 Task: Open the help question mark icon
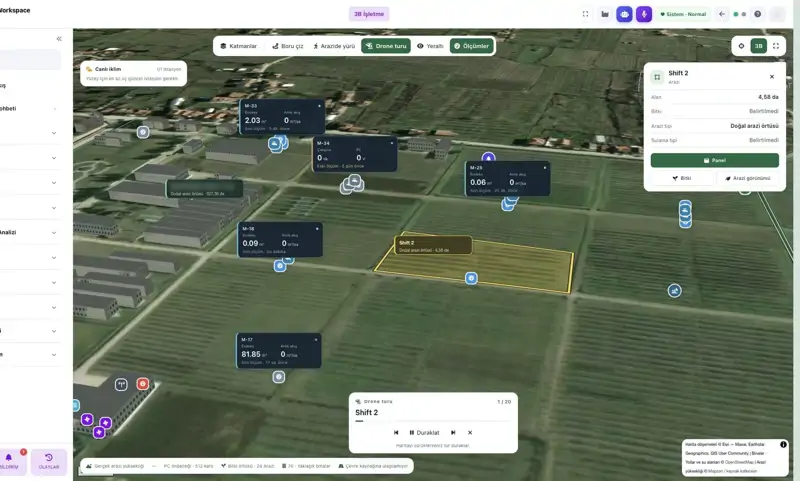(x=758, y=14)
